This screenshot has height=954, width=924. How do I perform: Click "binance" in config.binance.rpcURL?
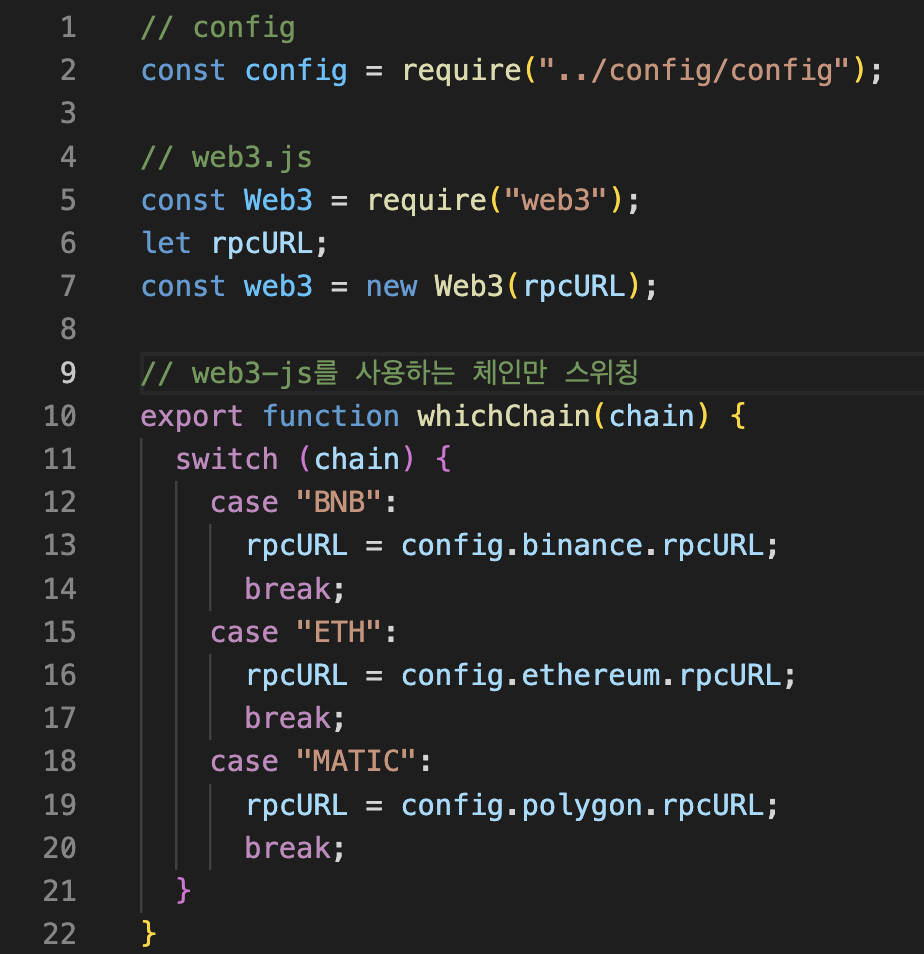(x=582, y=546)
